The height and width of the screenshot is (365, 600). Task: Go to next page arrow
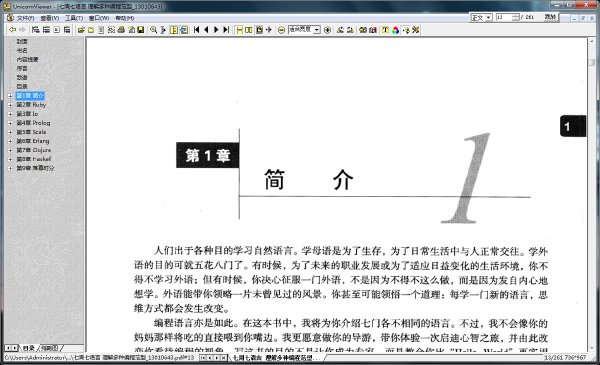(x=216, y=29)
